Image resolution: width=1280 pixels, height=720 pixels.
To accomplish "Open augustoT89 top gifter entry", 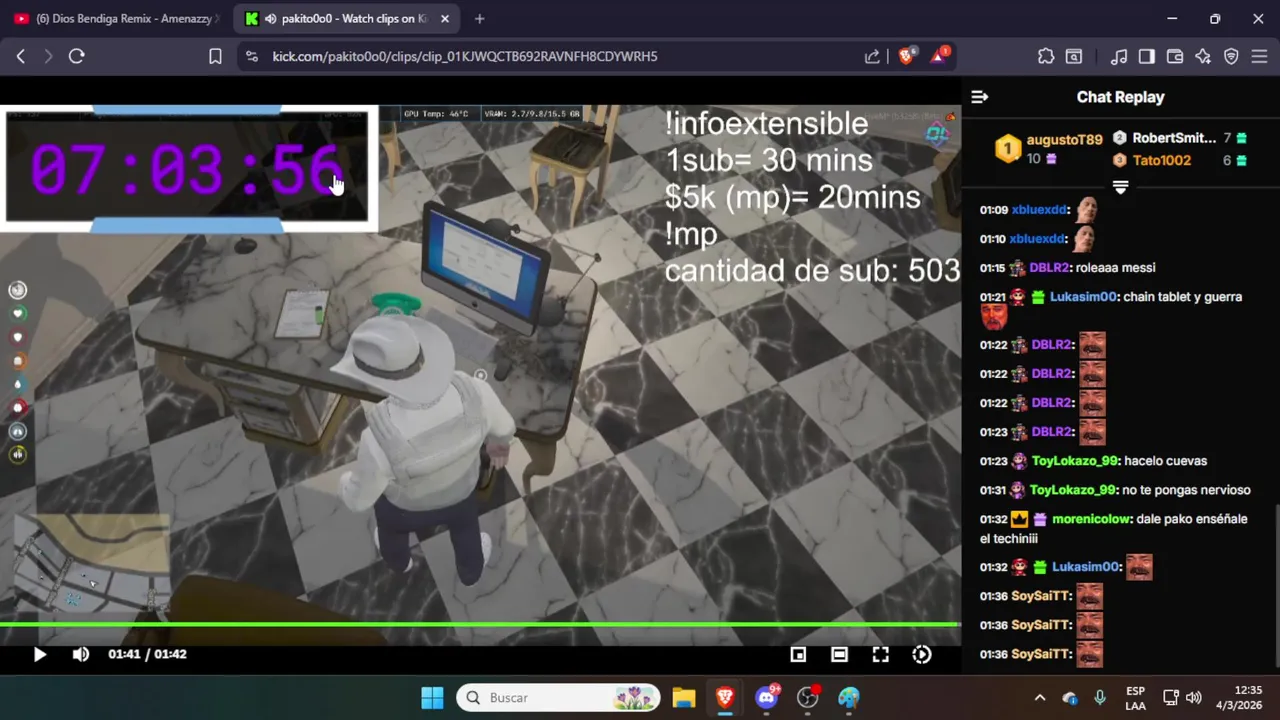I will [1049, 149].
